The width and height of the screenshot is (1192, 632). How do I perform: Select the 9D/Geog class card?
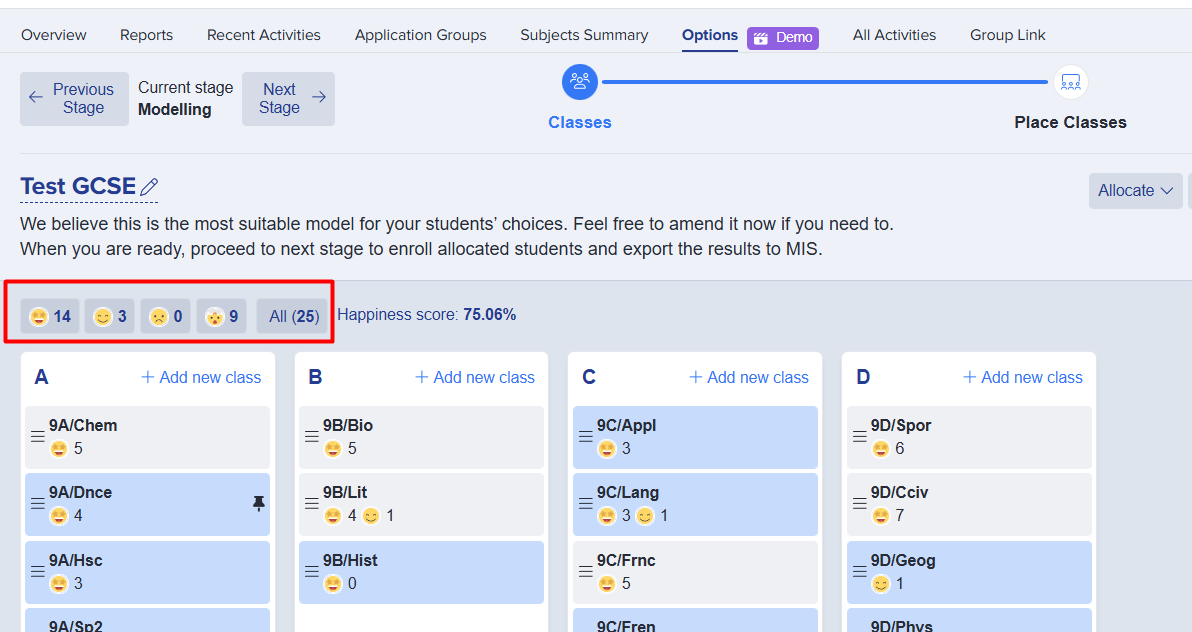(968, 572)
